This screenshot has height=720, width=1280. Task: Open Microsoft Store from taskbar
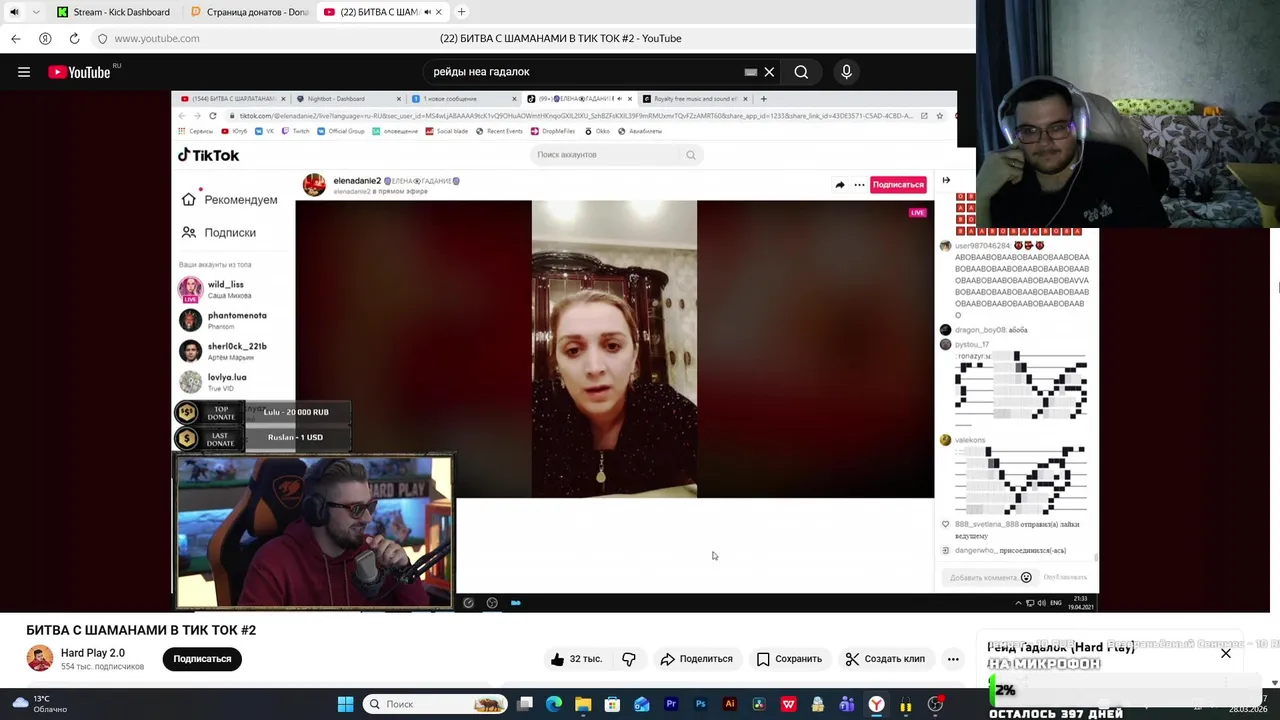coord(612,704)
